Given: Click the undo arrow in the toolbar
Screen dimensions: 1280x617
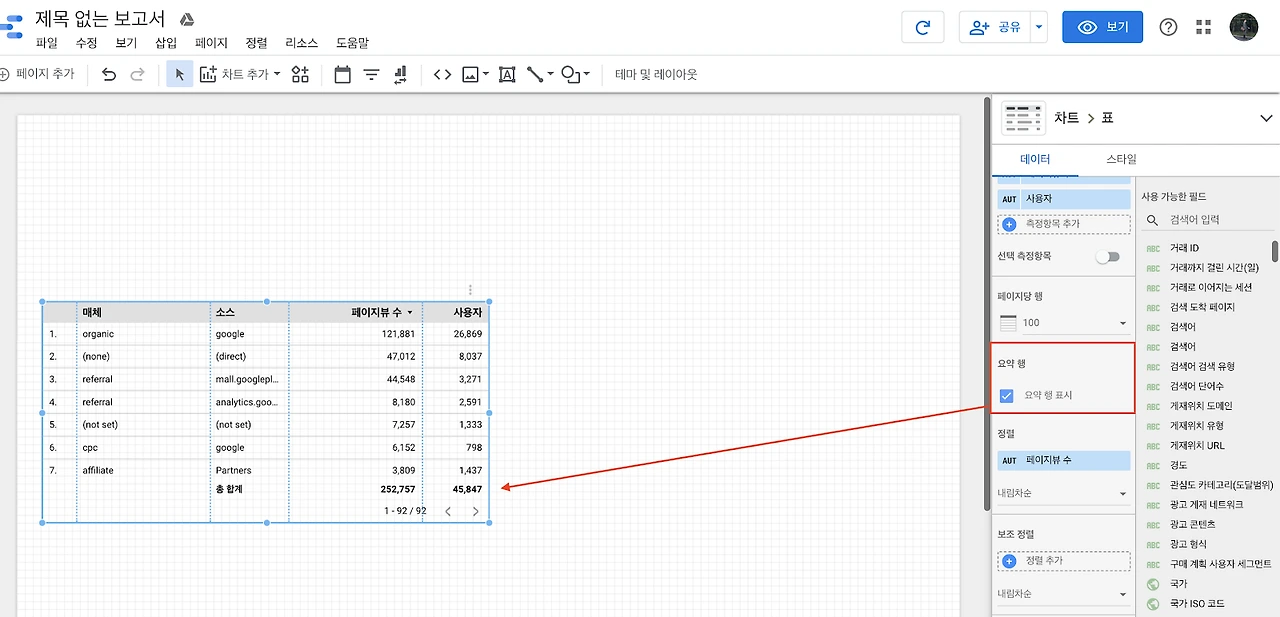Looking at the screenshot, I should coord(109,74).
